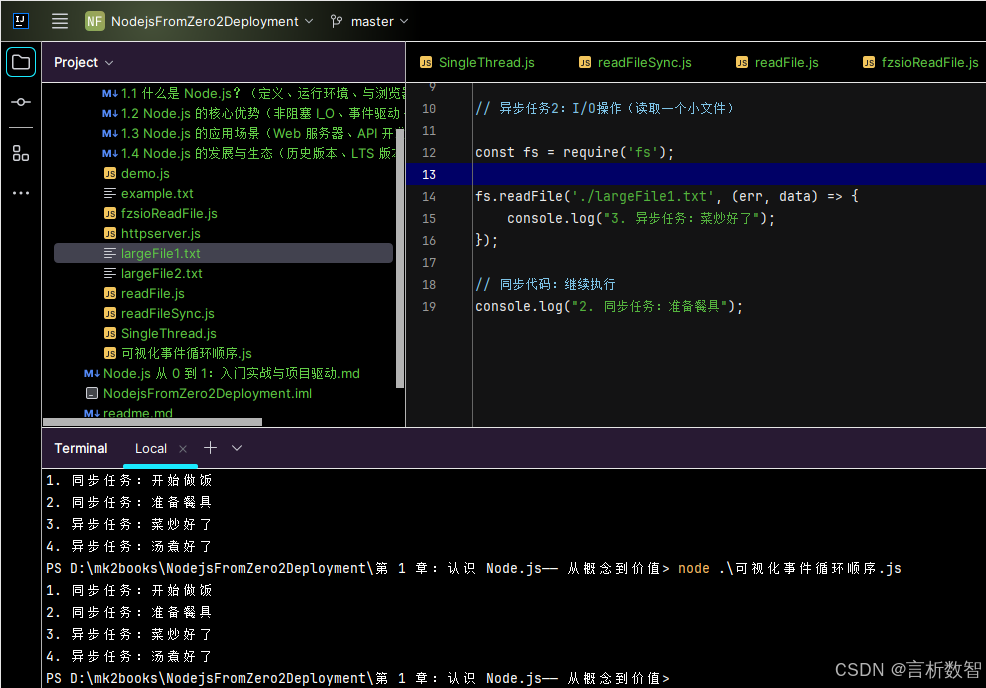Select fzsioReadFile.js in project tree
Viewport: 986px width, 688px height.
169,214
